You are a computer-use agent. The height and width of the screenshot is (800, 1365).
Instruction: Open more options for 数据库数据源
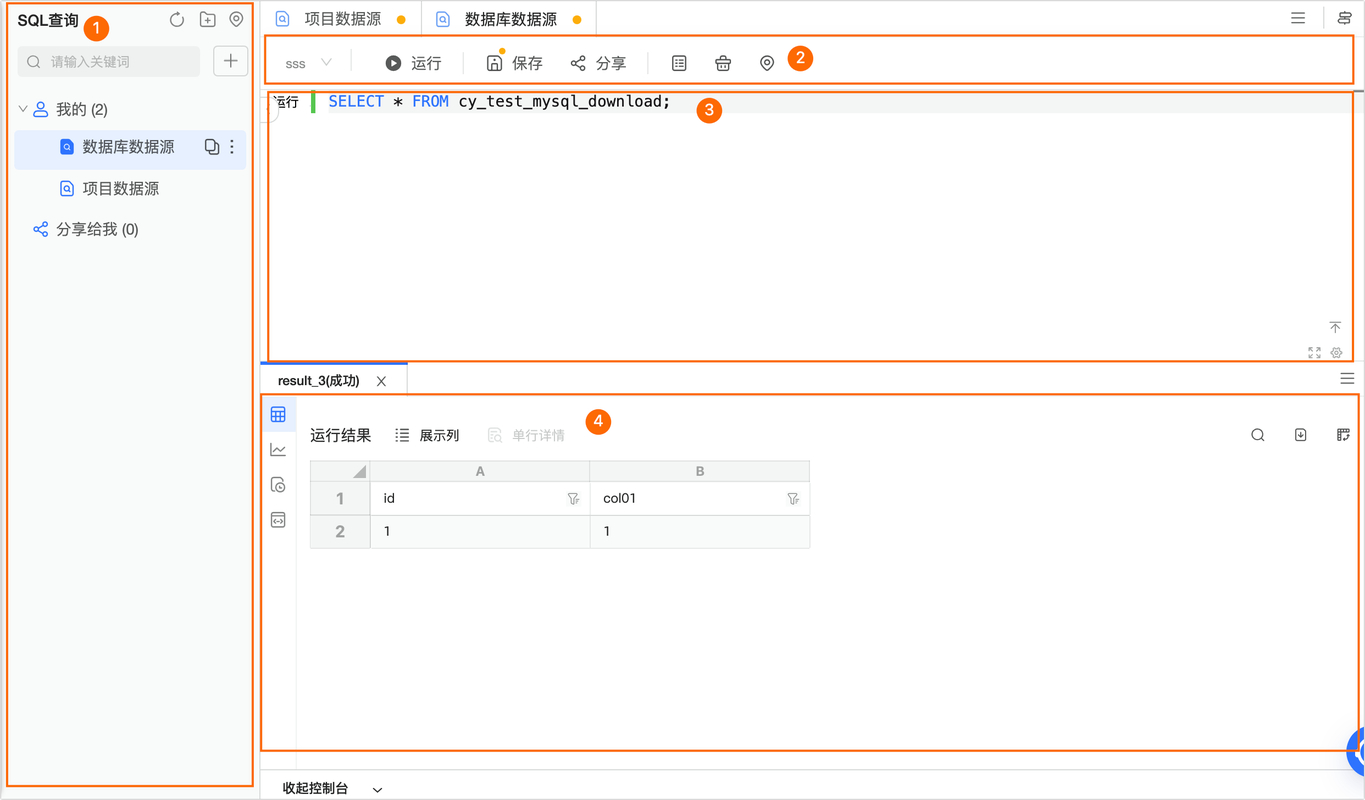click(229, 145)
